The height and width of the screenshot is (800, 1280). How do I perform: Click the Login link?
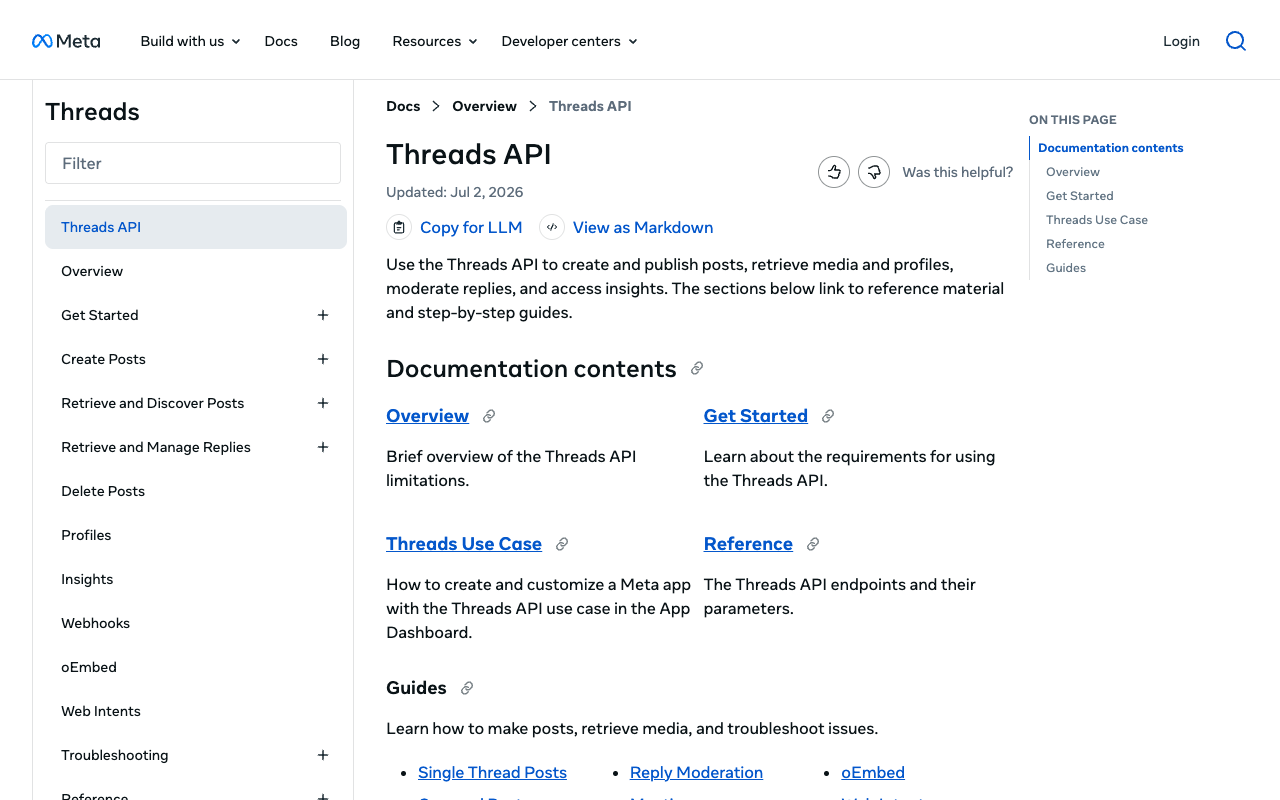pos(1181,41)
